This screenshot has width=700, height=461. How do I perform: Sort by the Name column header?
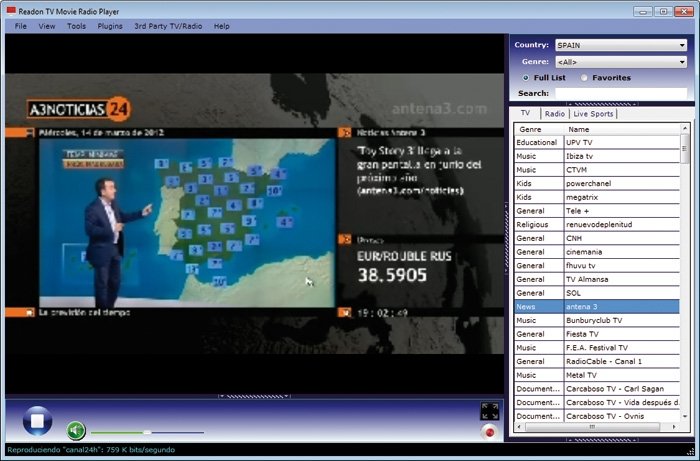point(622,129)
